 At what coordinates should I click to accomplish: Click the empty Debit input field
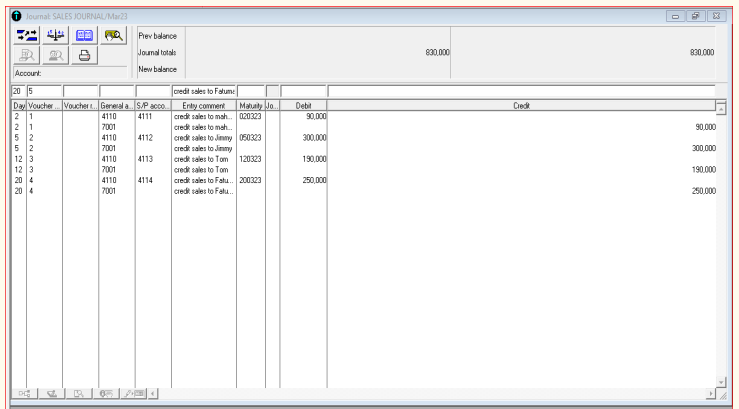(x=304, y=91)
